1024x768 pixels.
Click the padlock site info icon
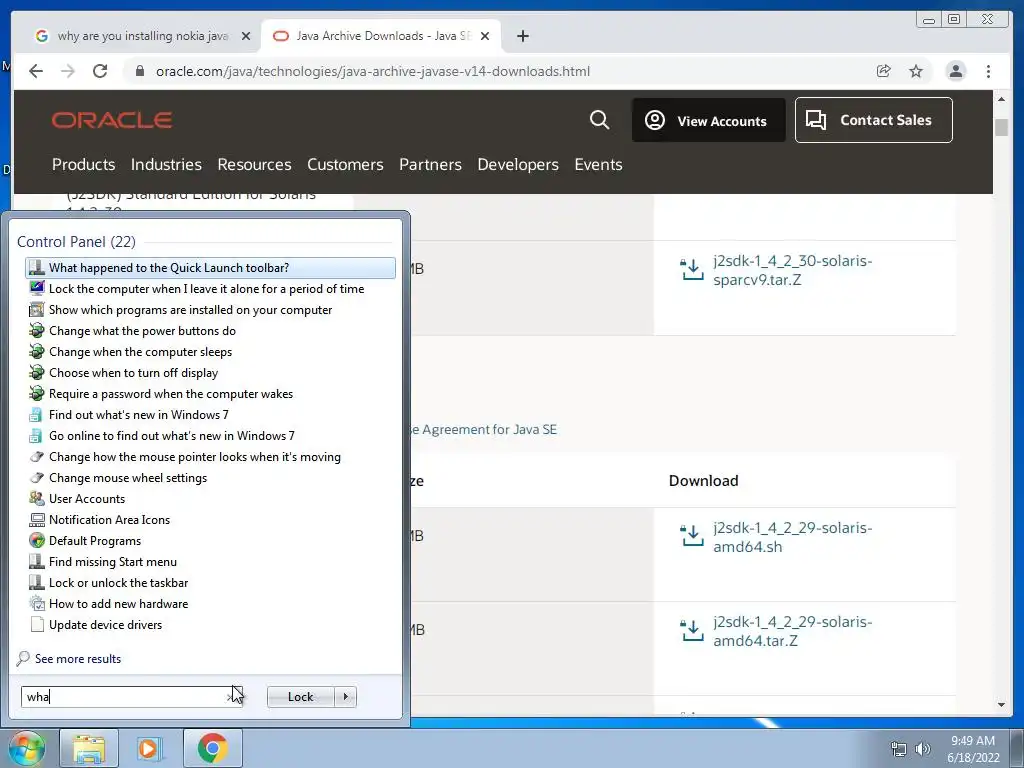pos(139,71)
